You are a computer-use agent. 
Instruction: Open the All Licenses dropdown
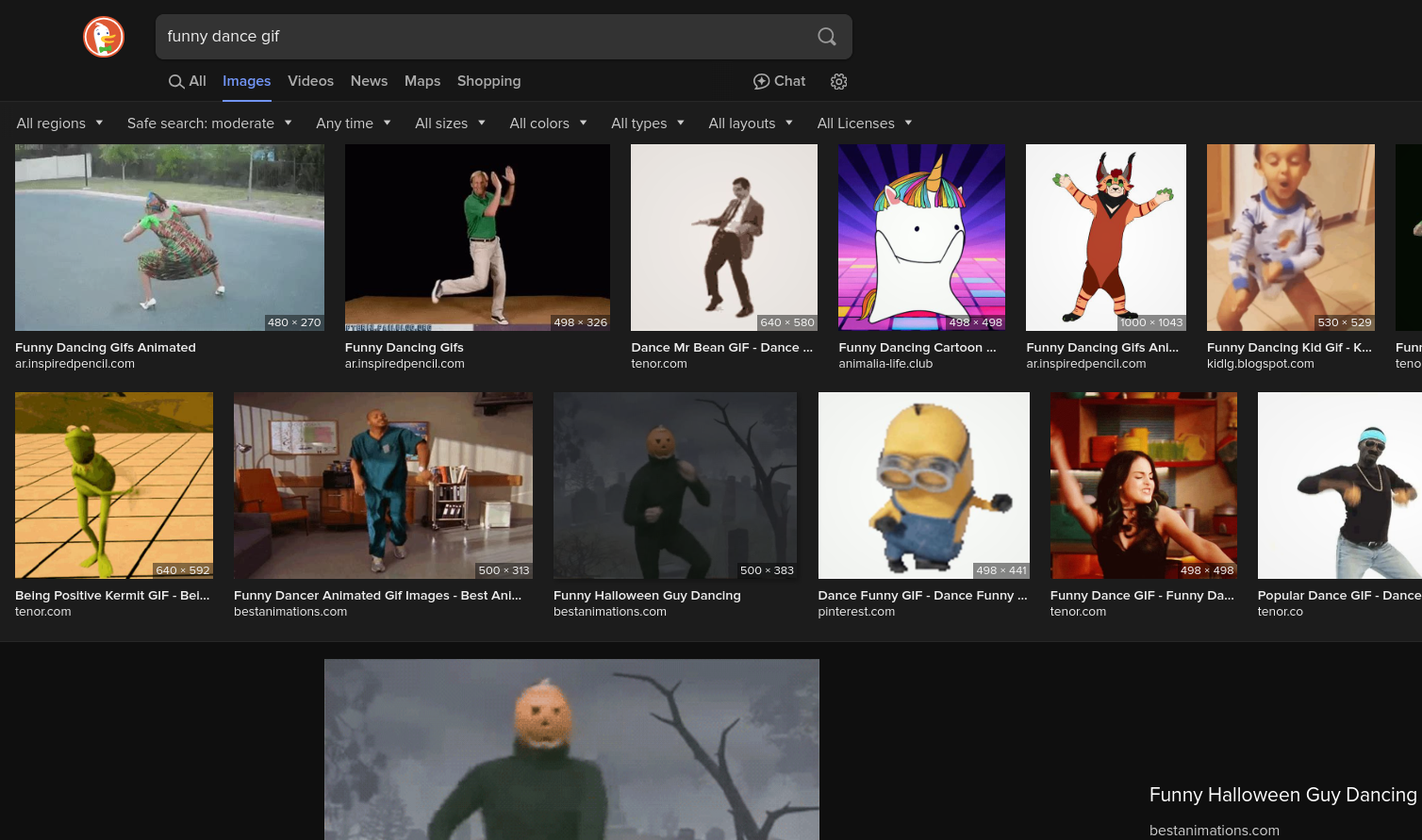[864, 124]
